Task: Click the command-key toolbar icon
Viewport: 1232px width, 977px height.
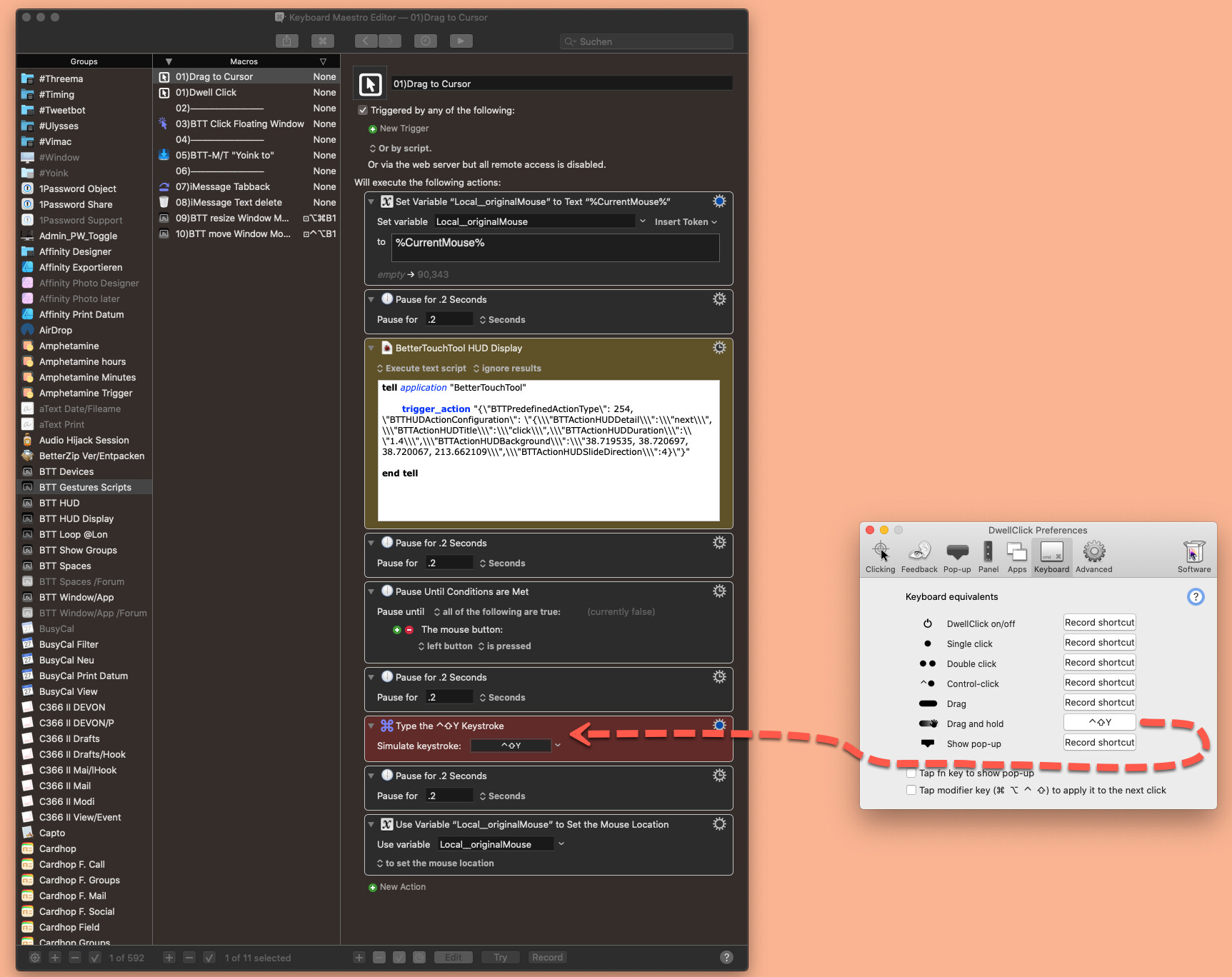Action: 322,41
